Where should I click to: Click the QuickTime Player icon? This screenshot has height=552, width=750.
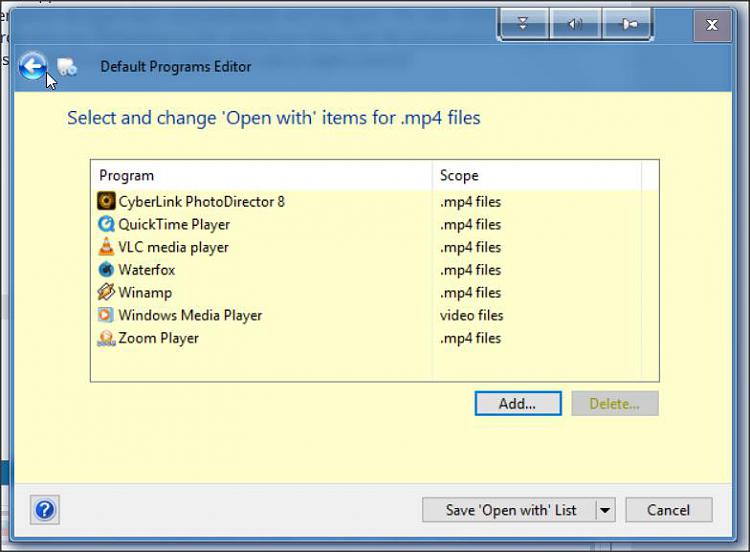(106, 224)
